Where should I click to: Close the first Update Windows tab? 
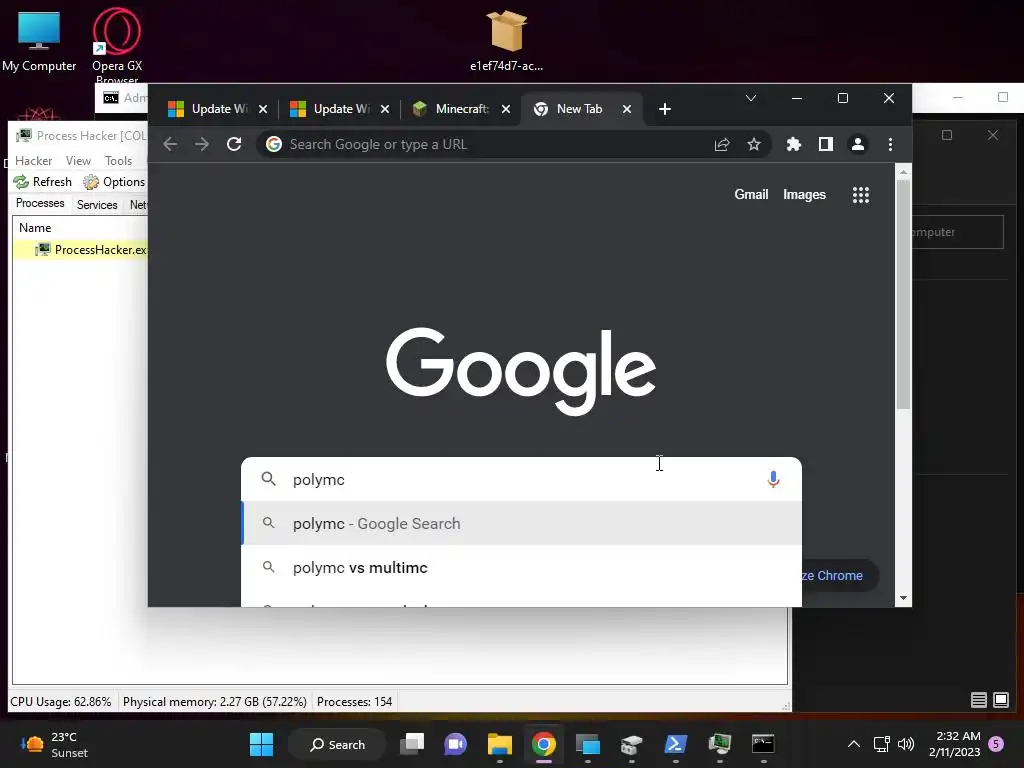(x=263, y=109)
